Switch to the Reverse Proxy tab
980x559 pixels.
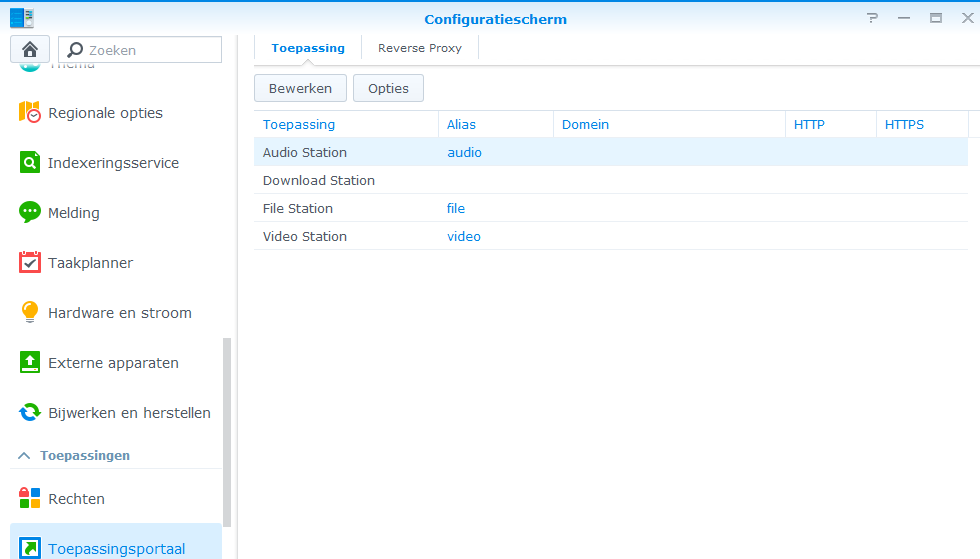(x=419, y=48)
